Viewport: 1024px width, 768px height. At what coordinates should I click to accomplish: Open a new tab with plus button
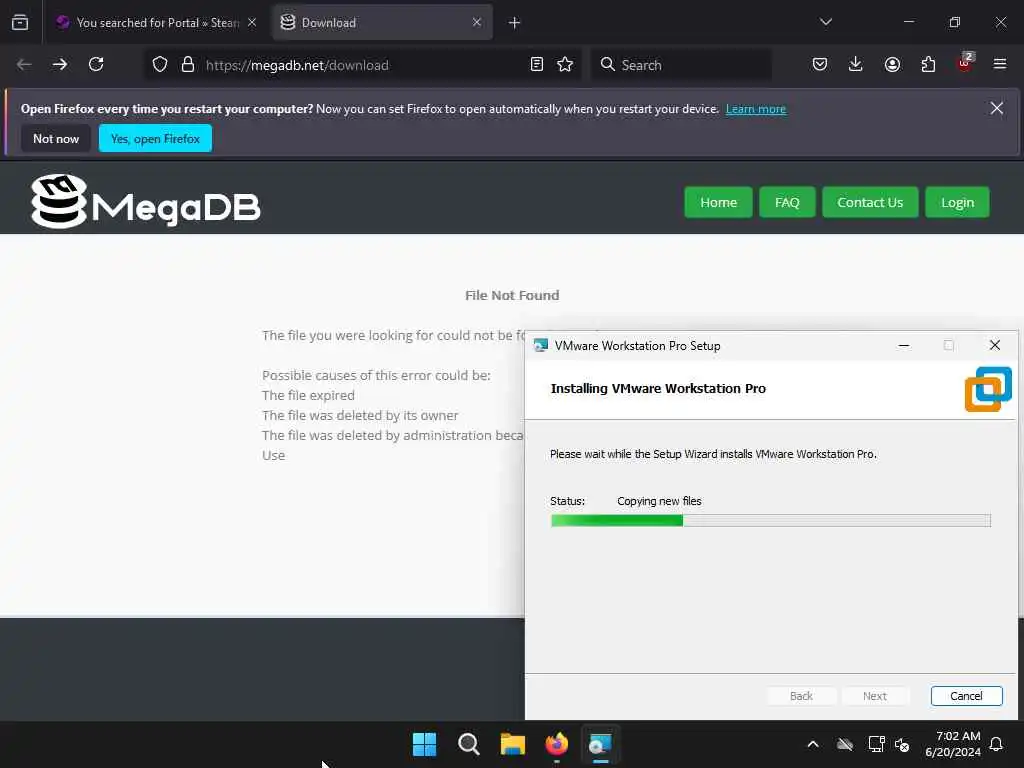(x=515, y=23)
